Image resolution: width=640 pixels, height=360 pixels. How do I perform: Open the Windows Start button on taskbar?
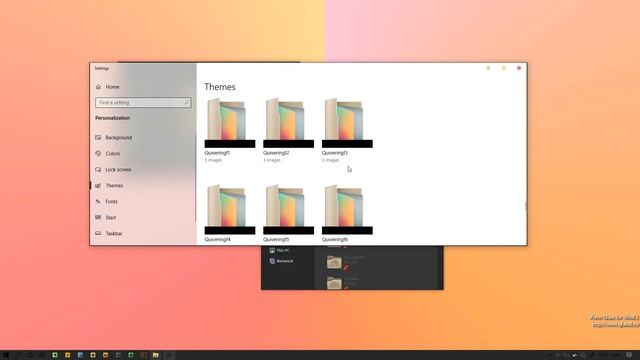click(5, 355)
